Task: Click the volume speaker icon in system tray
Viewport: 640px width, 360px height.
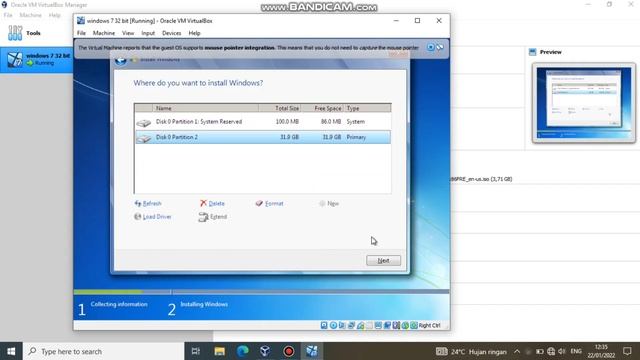Action: tap(562, 351)
